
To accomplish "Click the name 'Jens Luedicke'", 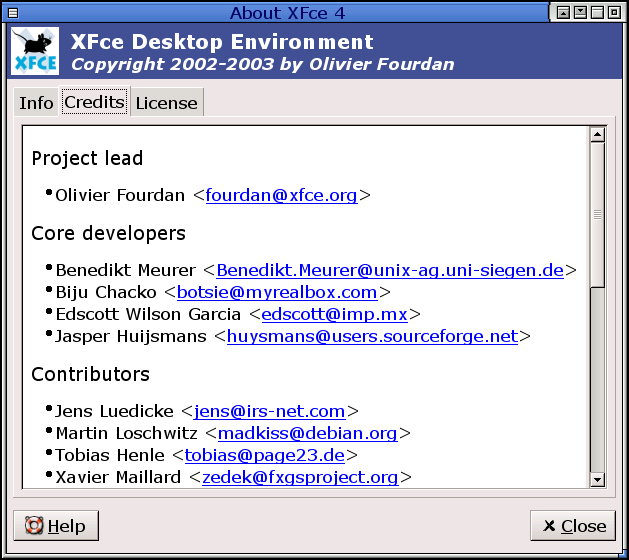I will click(114, 412).
